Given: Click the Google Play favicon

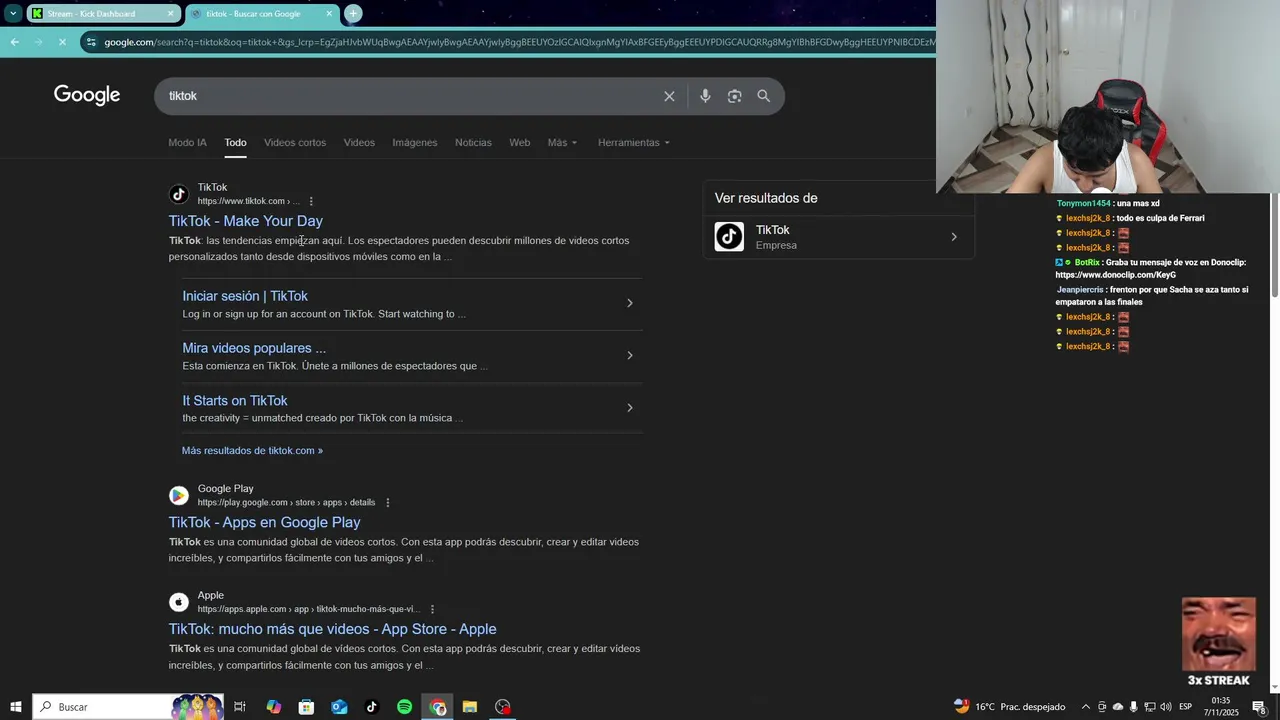Looking at the screenshot, I should coord(179,495).
